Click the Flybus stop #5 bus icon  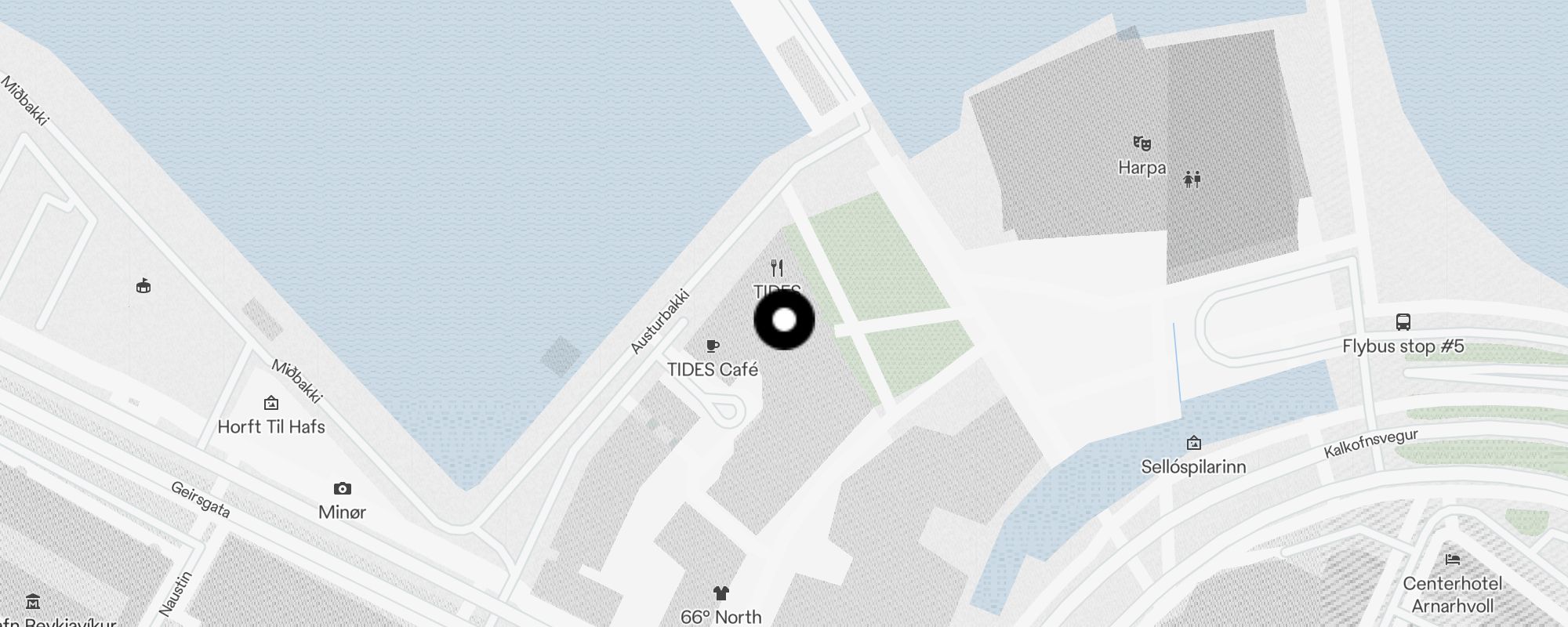[x=1403, y=322]
